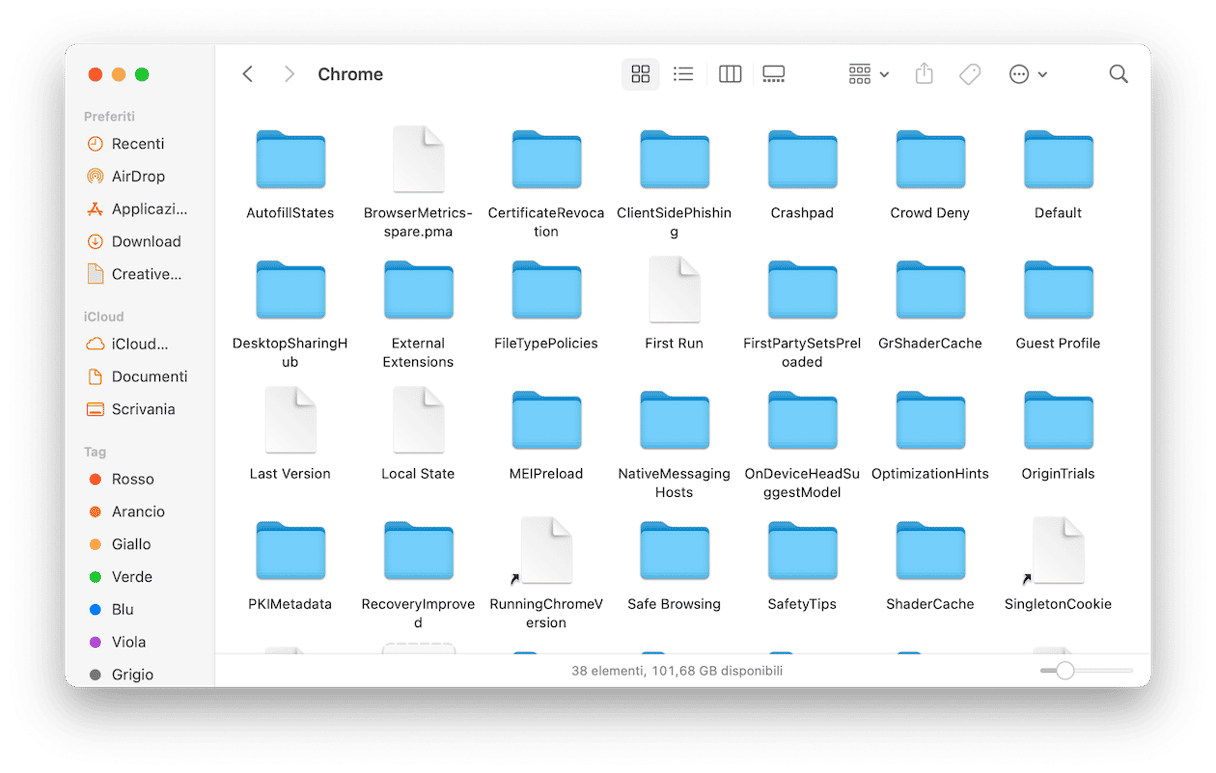Select the External Extensions folder
1216x773 pixels.
click(418, 290)
